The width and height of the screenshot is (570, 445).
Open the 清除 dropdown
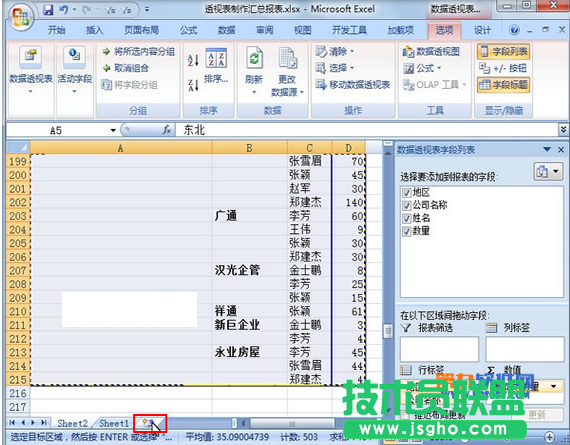[x=335, y=52]
